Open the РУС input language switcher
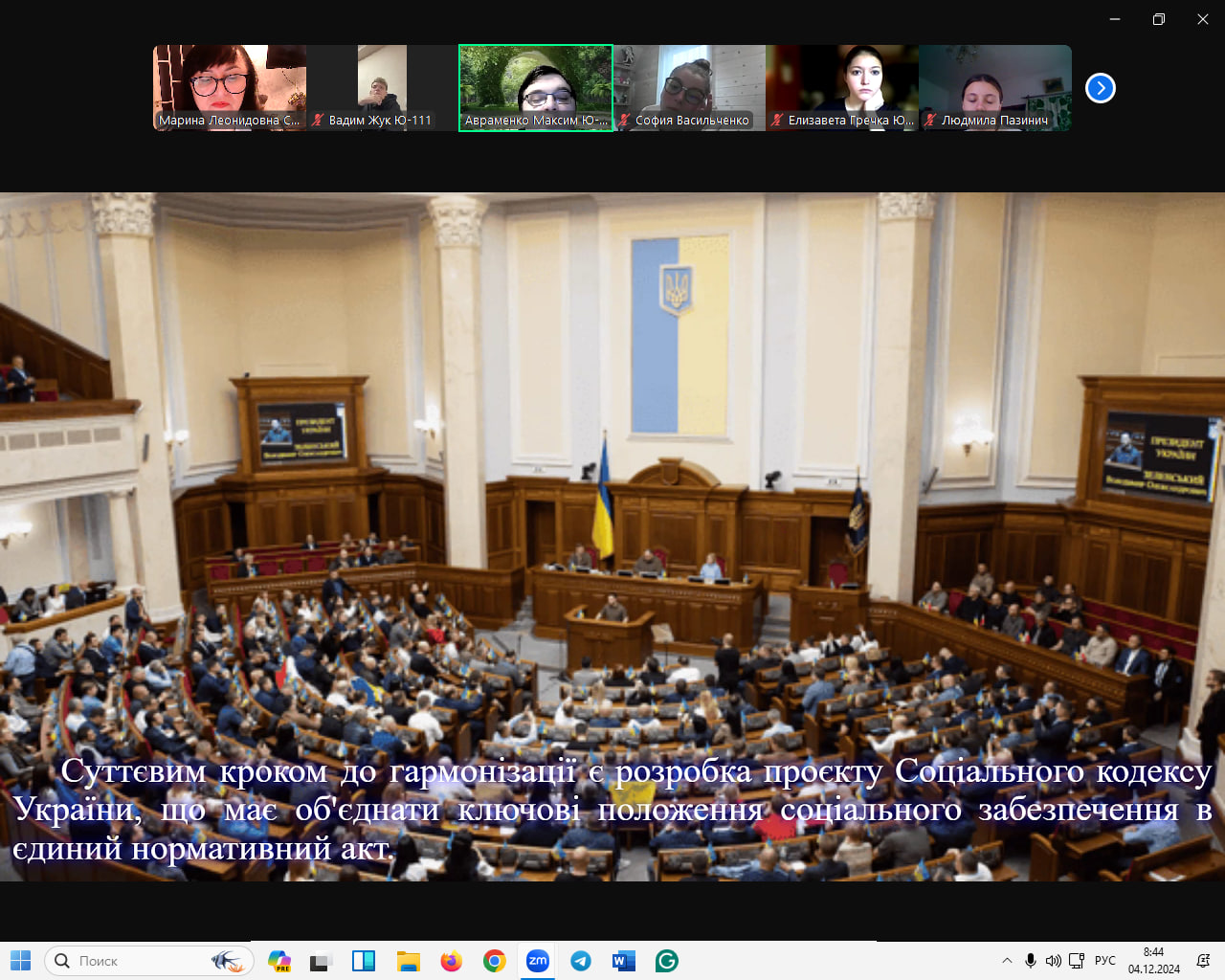 [x=1105, y=961]
